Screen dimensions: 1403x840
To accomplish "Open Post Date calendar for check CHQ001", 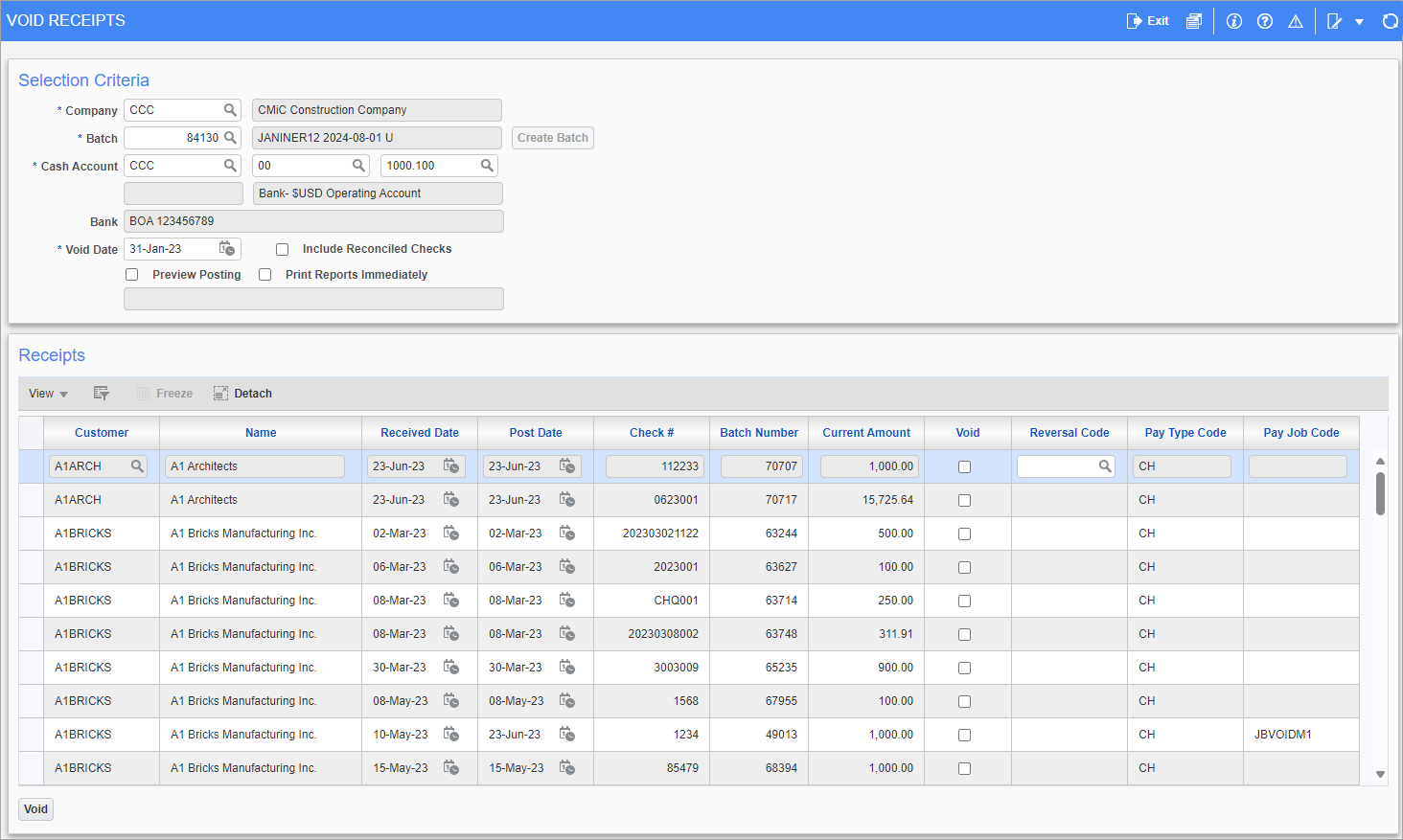I will (567, 601).
